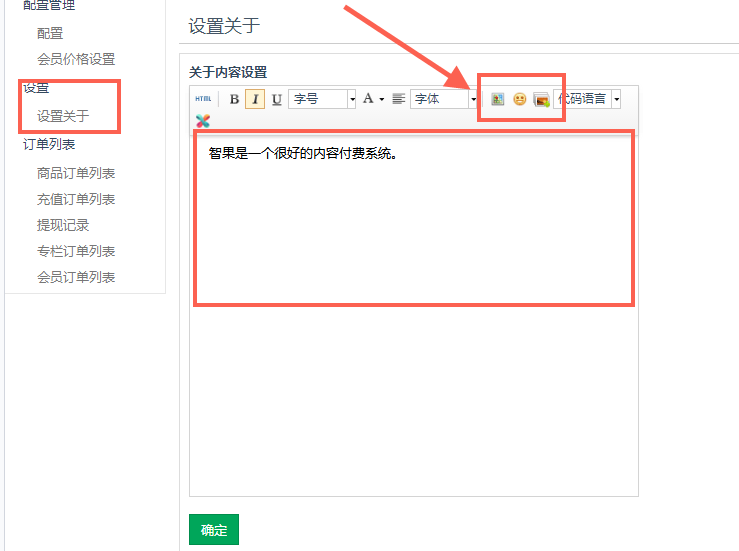Click the 关于内容设置 label
This screenshot has height=551, width=739.
(x=228, y=72)
